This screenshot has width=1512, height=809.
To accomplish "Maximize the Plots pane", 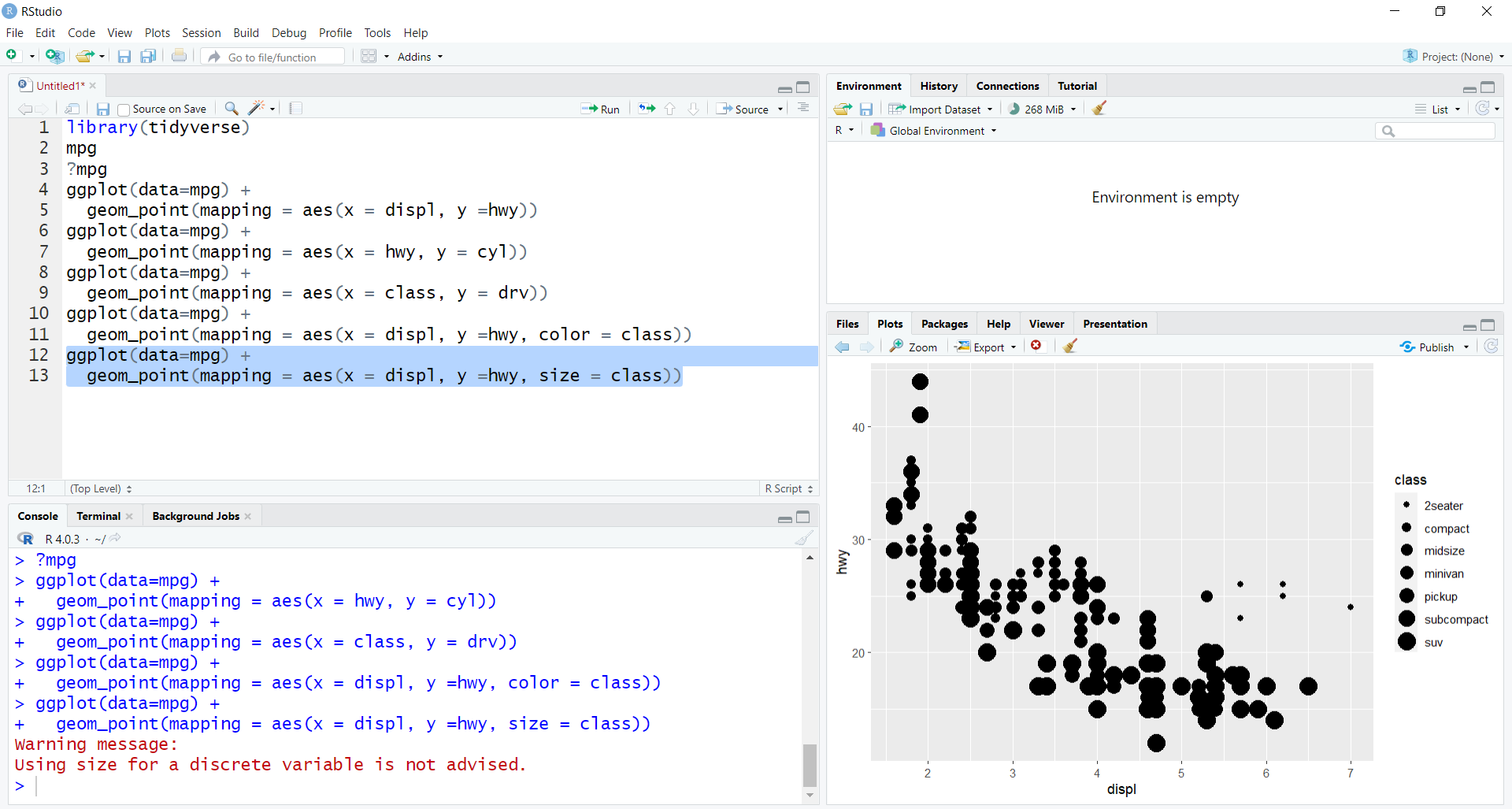I will tap(1488, 325).
